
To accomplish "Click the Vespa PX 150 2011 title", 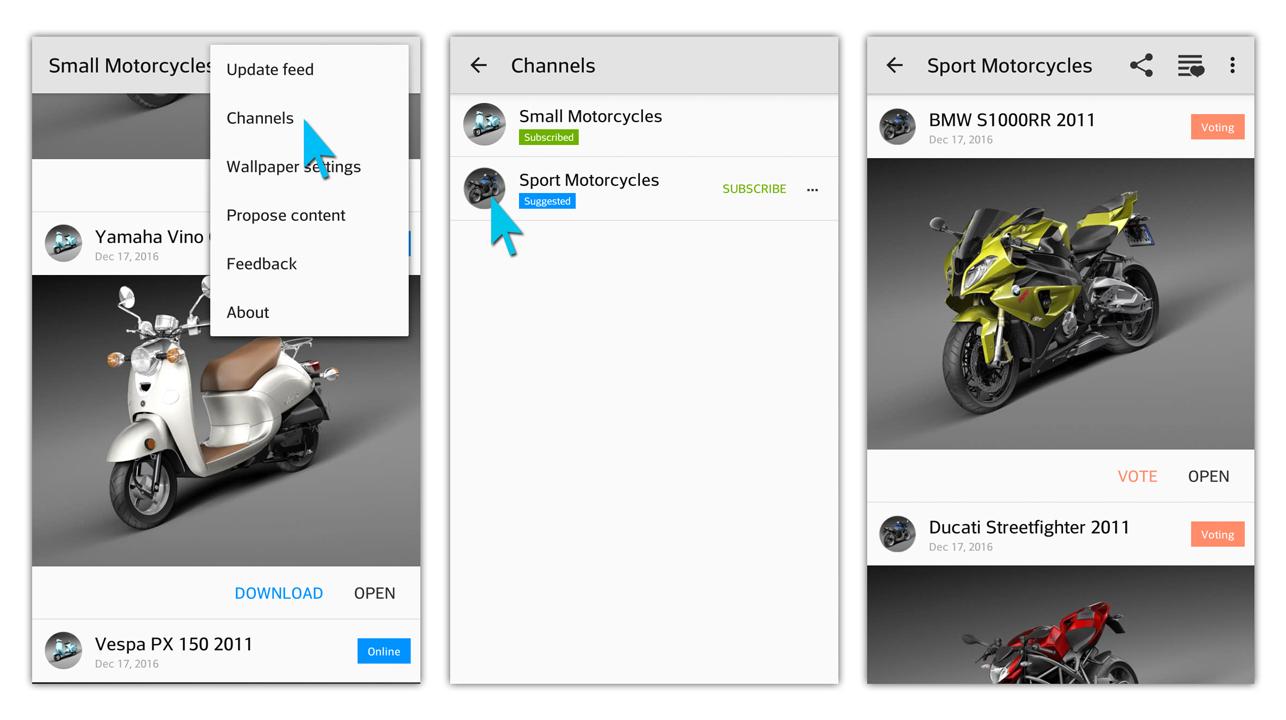I will (174, 644).
